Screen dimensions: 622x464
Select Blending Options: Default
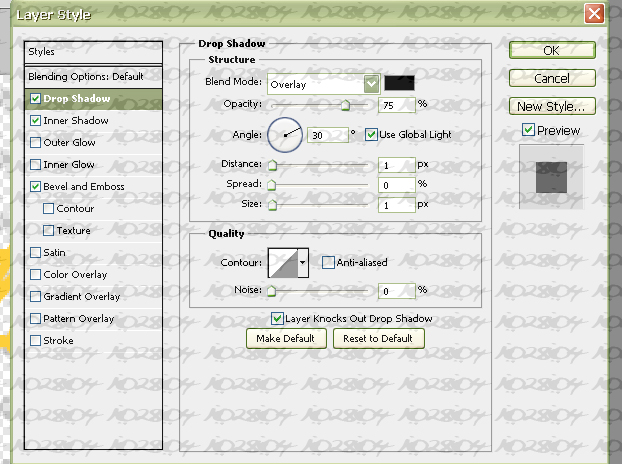tap(93, 77)
